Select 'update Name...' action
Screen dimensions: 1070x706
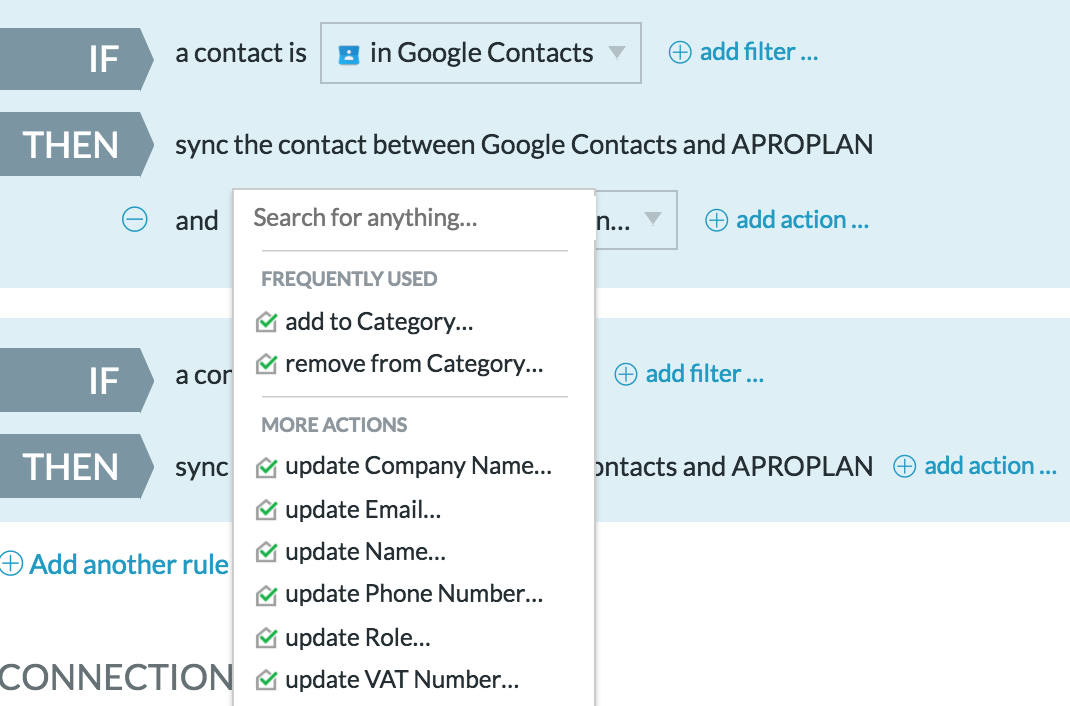point(365,552)
